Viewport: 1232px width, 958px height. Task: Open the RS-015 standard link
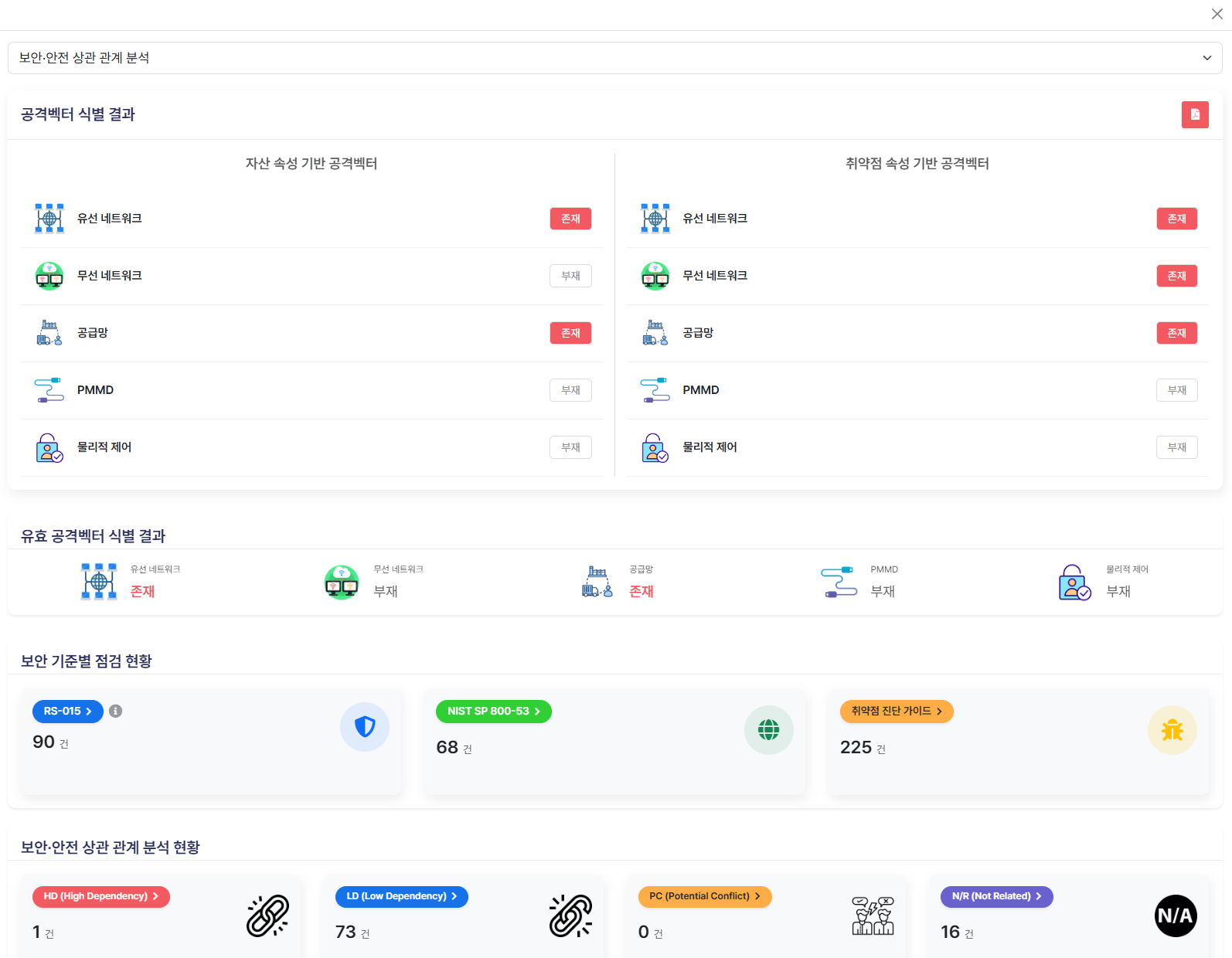pos(68,712)
